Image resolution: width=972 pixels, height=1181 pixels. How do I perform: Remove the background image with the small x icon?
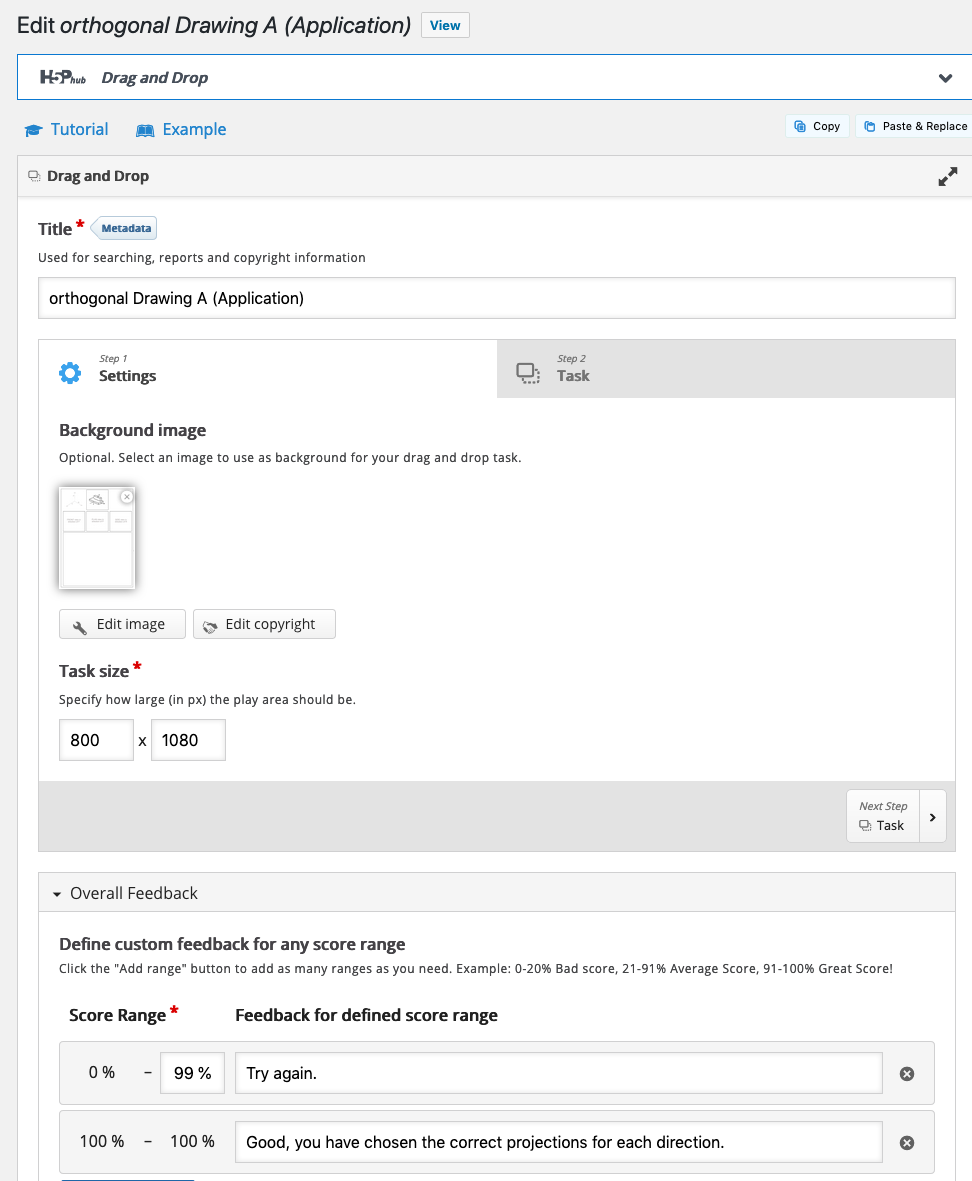pos(126,497)
